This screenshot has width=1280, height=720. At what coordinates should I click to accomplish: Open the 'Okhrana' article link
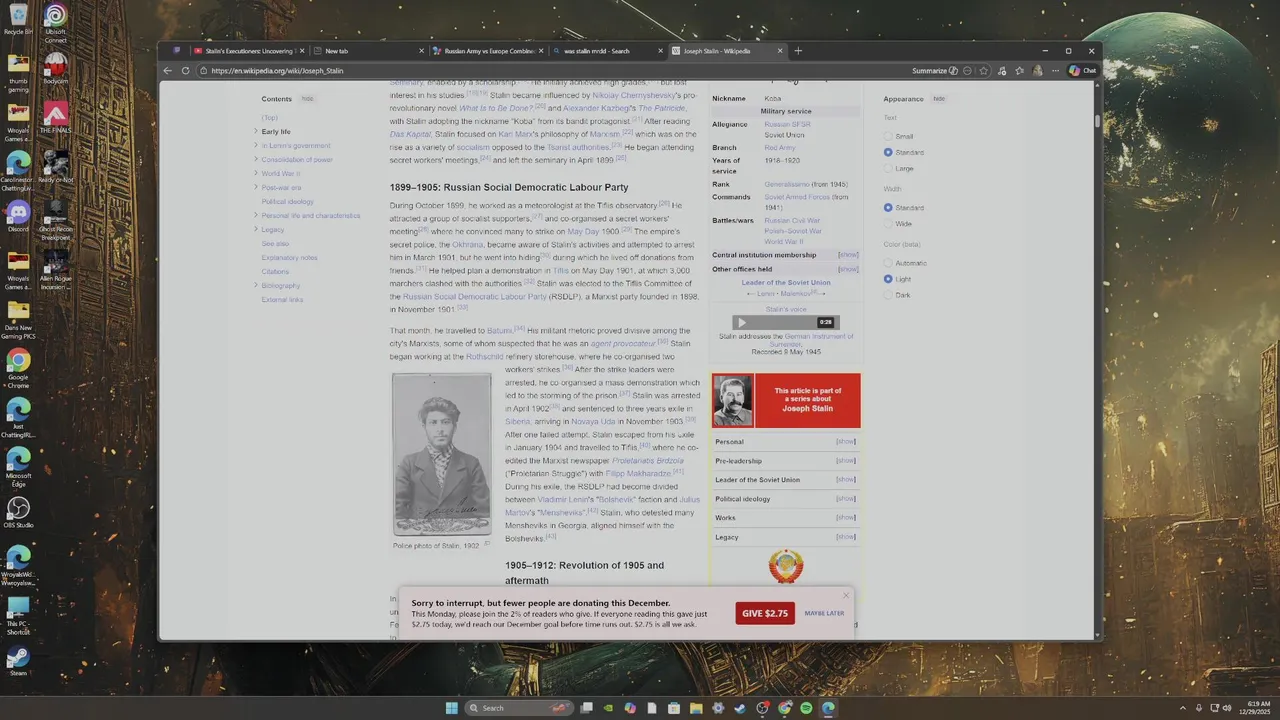468,244
